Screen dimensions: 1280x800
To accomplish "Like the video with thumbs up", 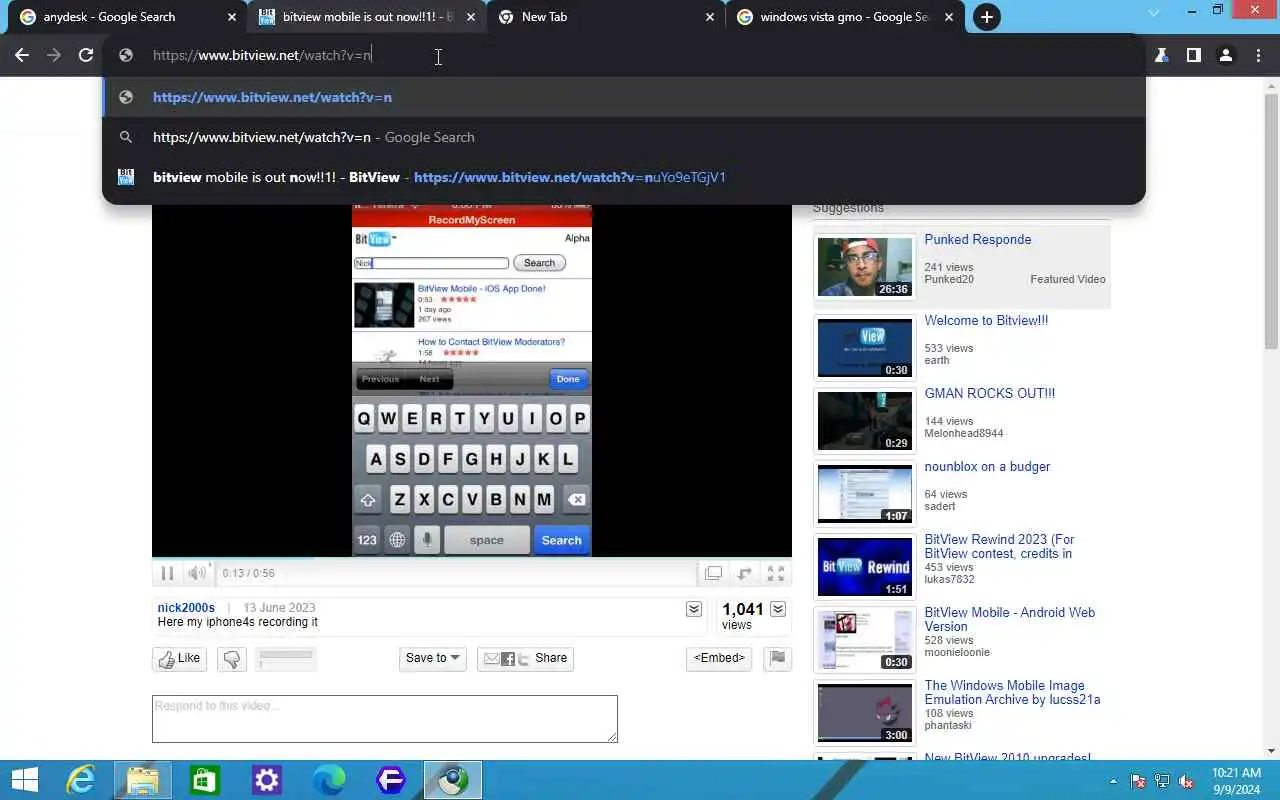I will pos(179,659).
